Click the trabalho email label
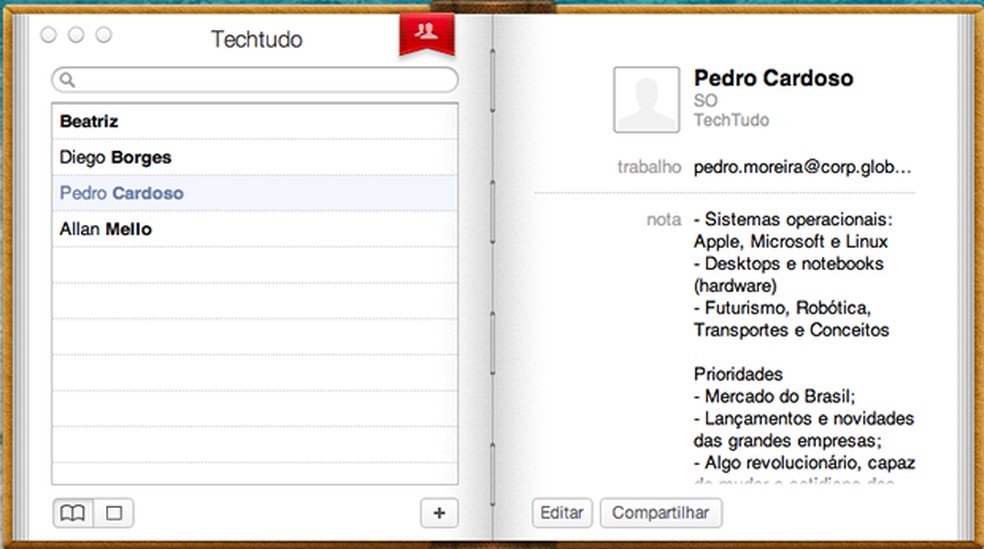This screenshot has height=549, width=984. tap(649, 167)
